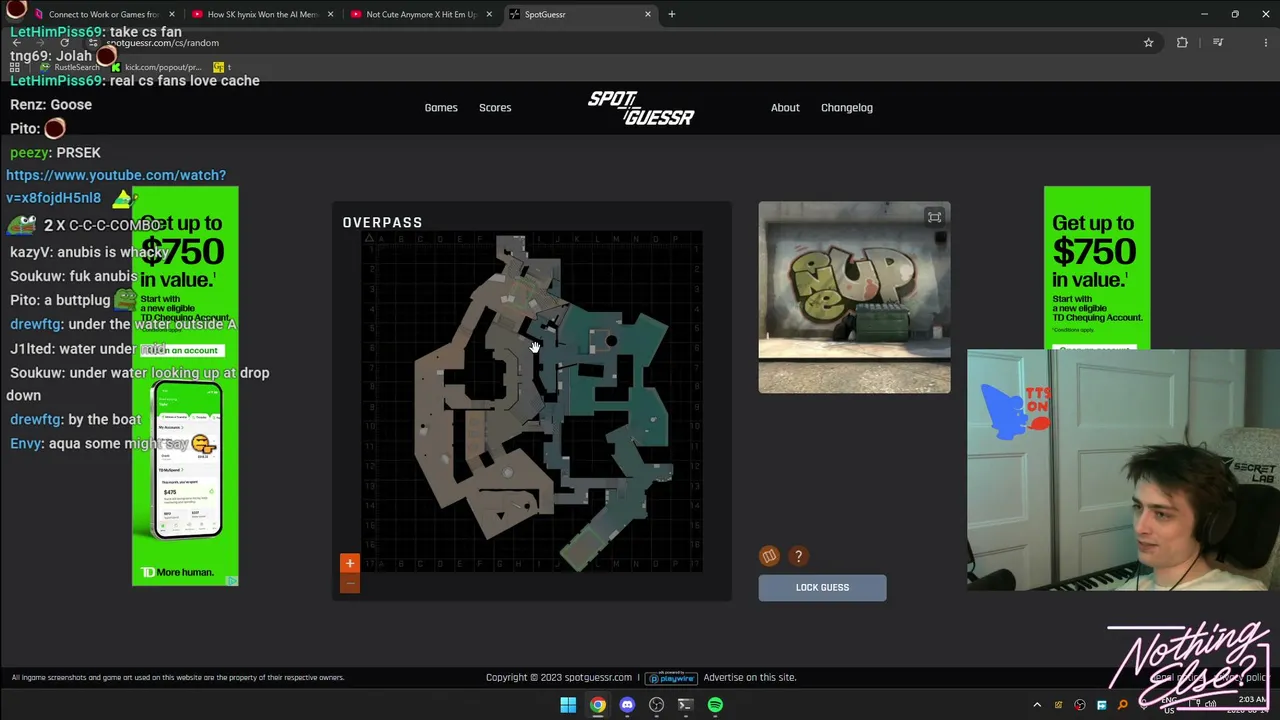Close the 'How SK hynix Won' tab

point(330,14)
